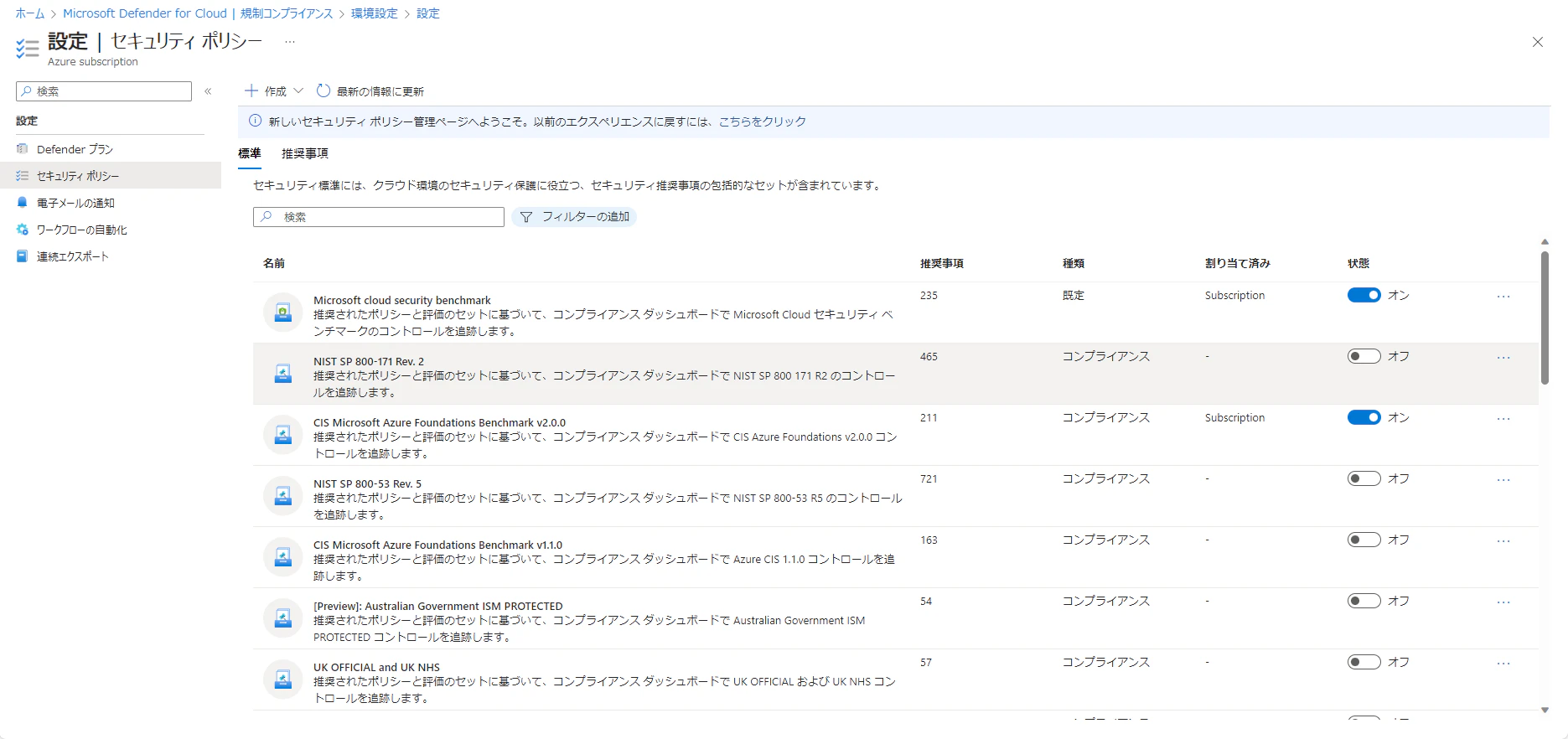The width and height of the screenshot is (1568, 739).
Task: Enable the NIST SP 800-53 Rev. 5 toggle
Action: point(1364,478)
